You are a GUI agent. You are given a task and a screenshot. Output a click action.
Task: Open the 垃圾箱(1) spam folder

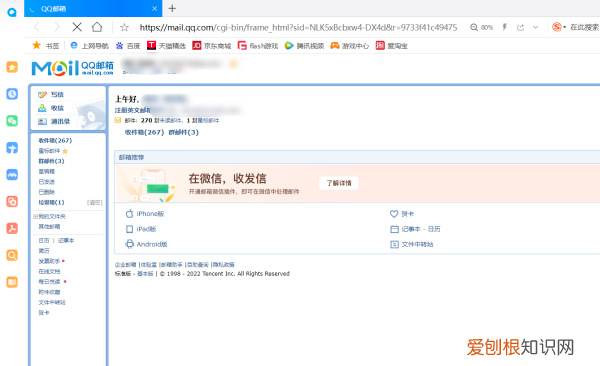pyautogui.click(x=51, y=202)
